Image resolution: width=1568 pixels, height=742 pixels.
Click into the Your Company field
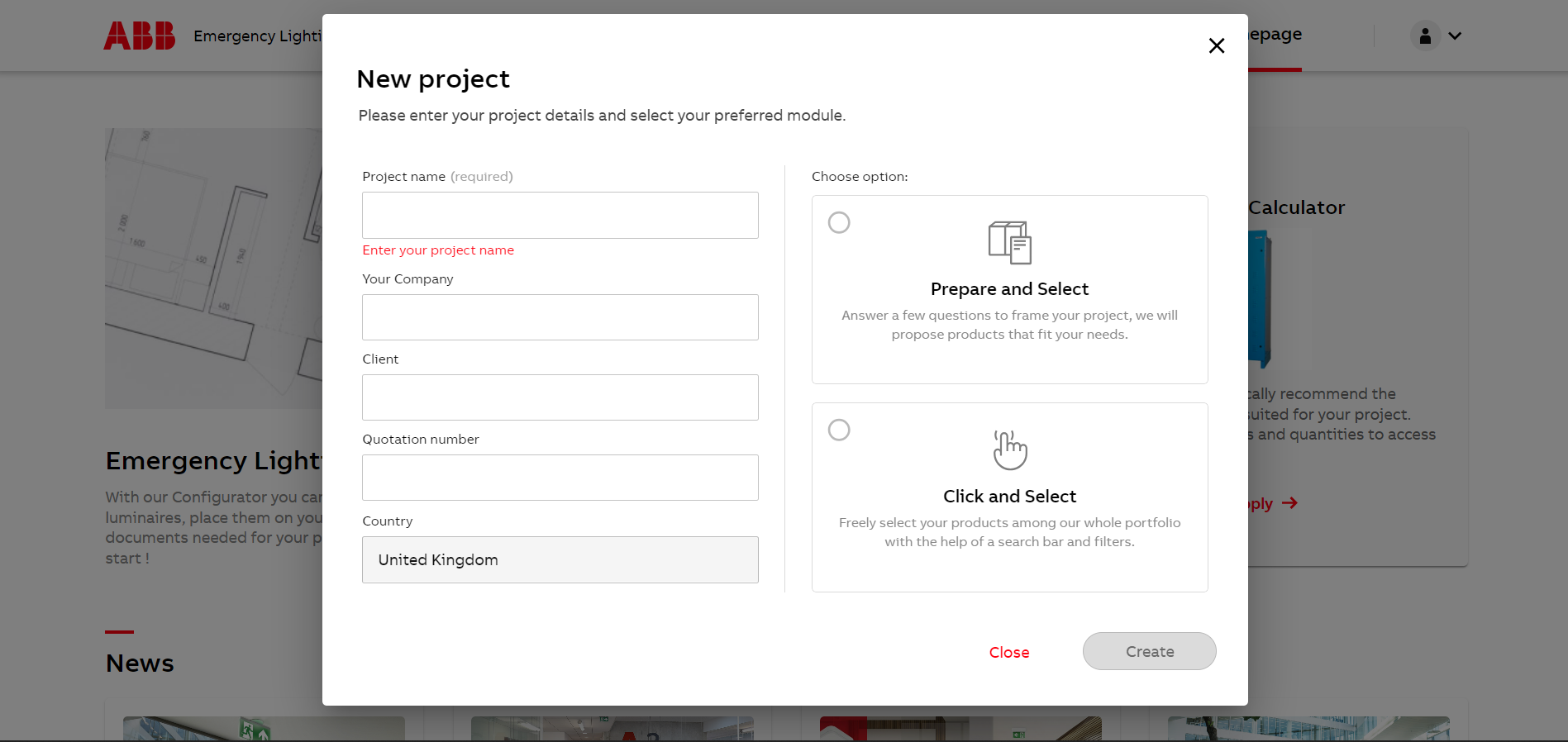tap(560, 317)
